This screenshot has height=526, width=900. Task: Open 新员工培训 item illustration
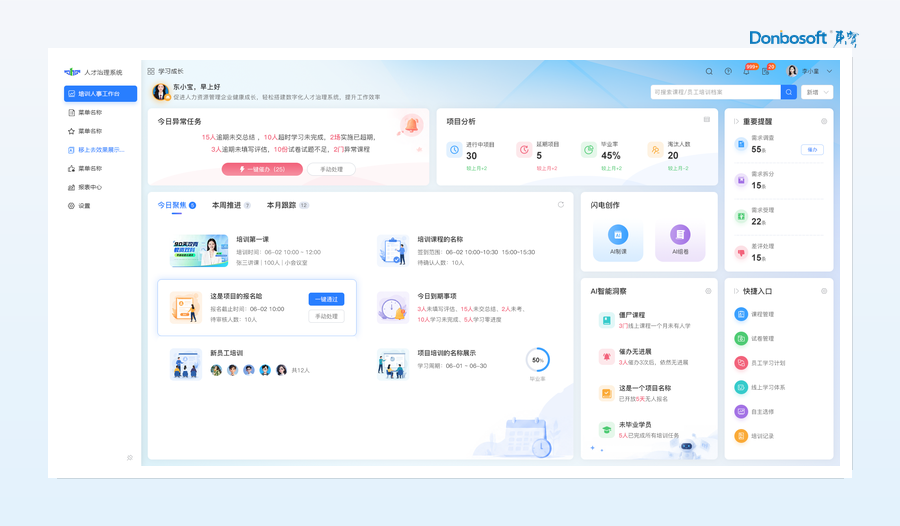[186, 363]
